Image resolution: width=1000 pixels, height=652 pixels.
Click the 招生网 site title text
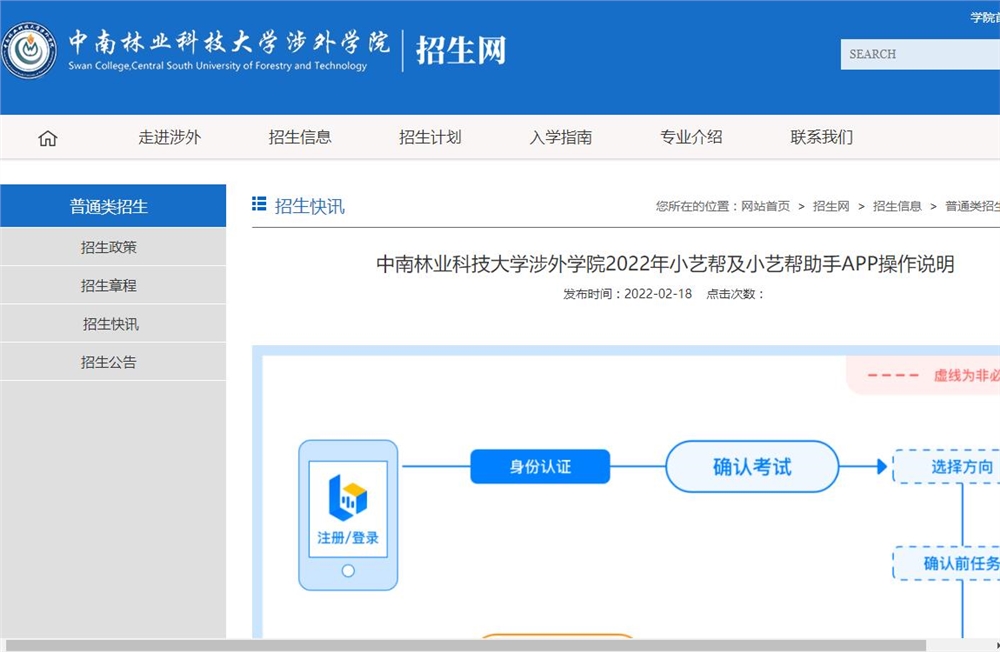(460, 50)
